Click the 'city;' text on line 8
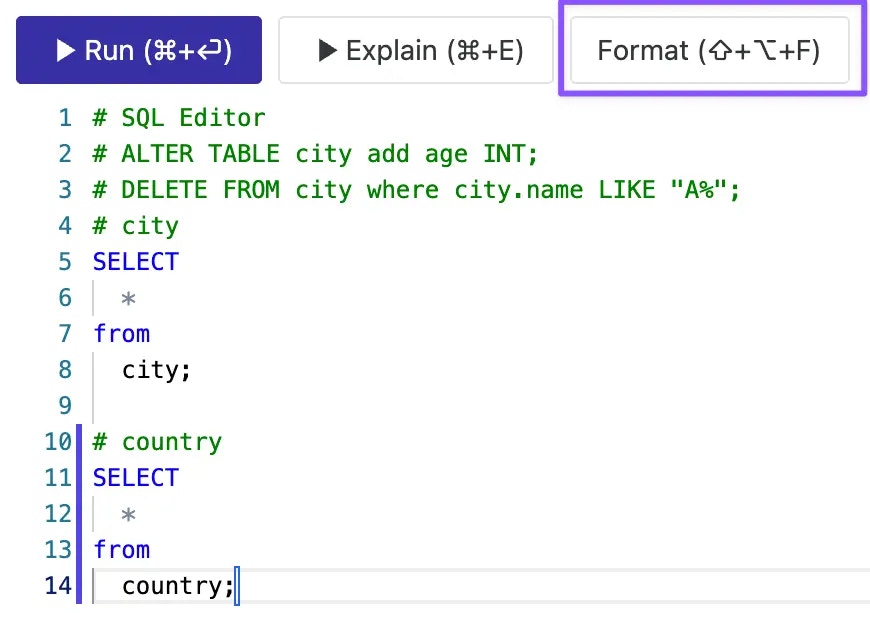Image resolution: width=870 pixels, height=618 pixels. tap(156, 370)
